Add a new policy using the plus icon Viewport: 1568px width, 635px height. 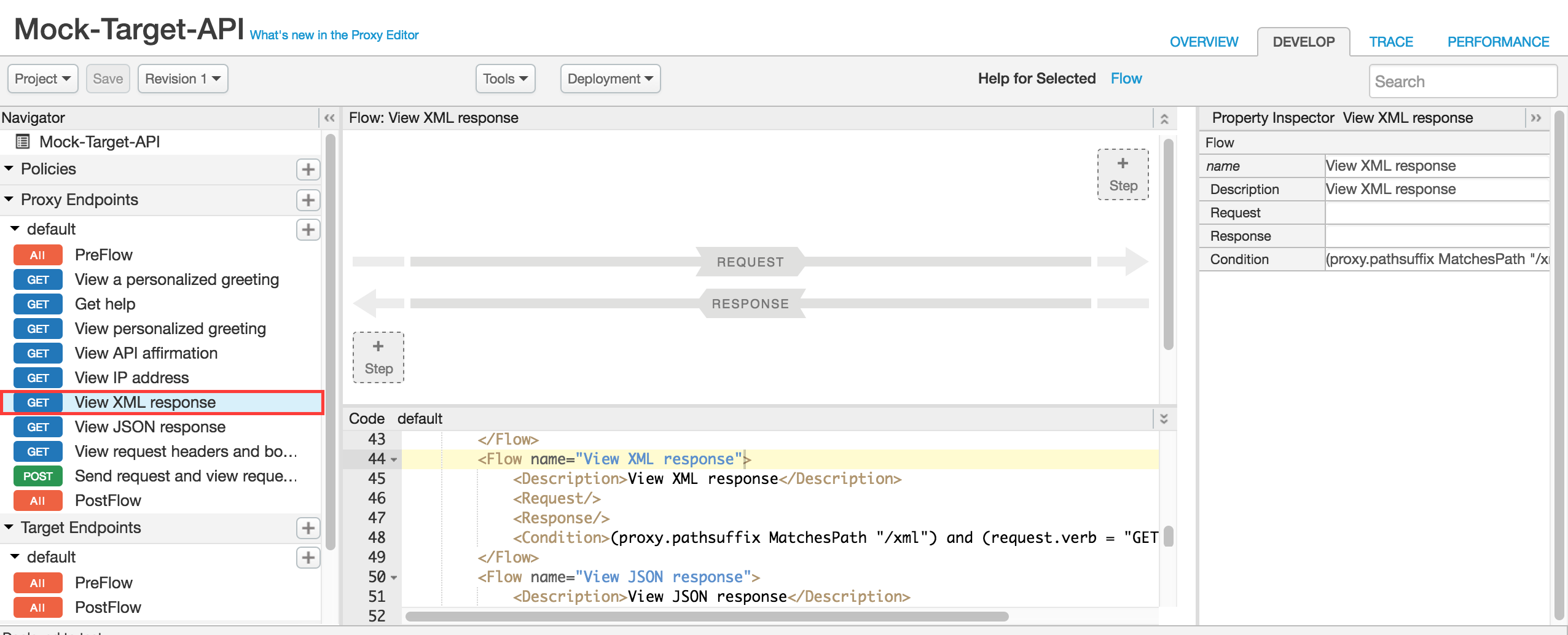[308, 169]
